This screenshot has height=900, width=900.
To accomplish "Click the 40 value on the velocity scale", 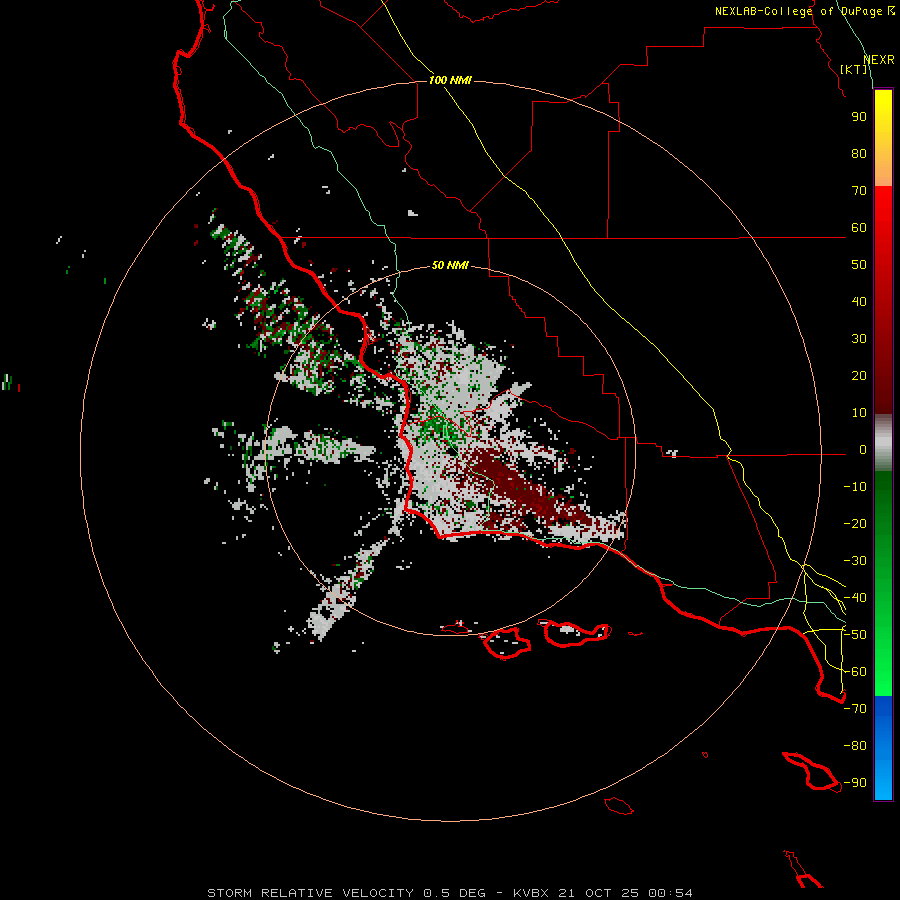I will (859, 302).
